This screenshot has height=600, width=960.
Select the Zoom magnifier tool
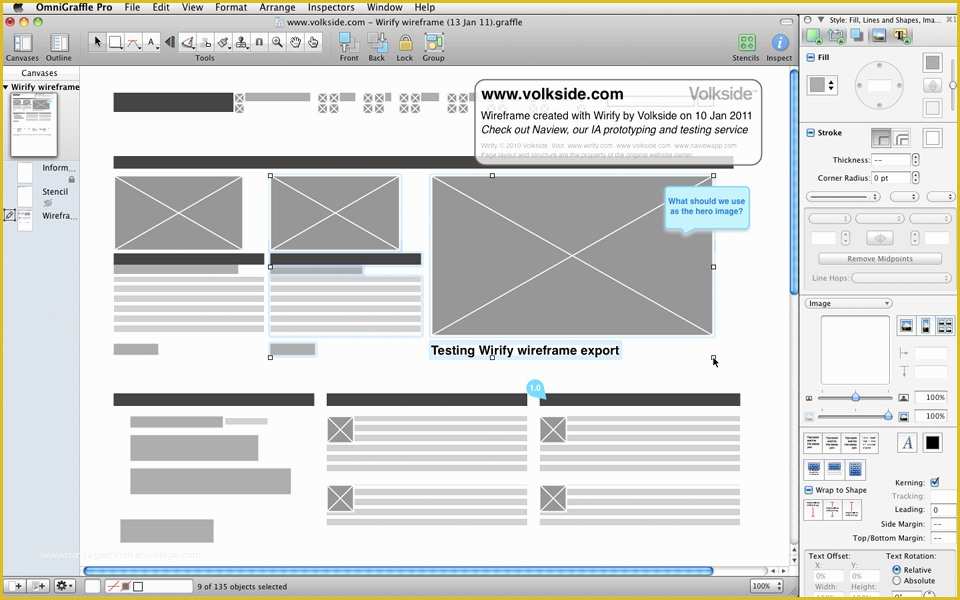point(277,42)
